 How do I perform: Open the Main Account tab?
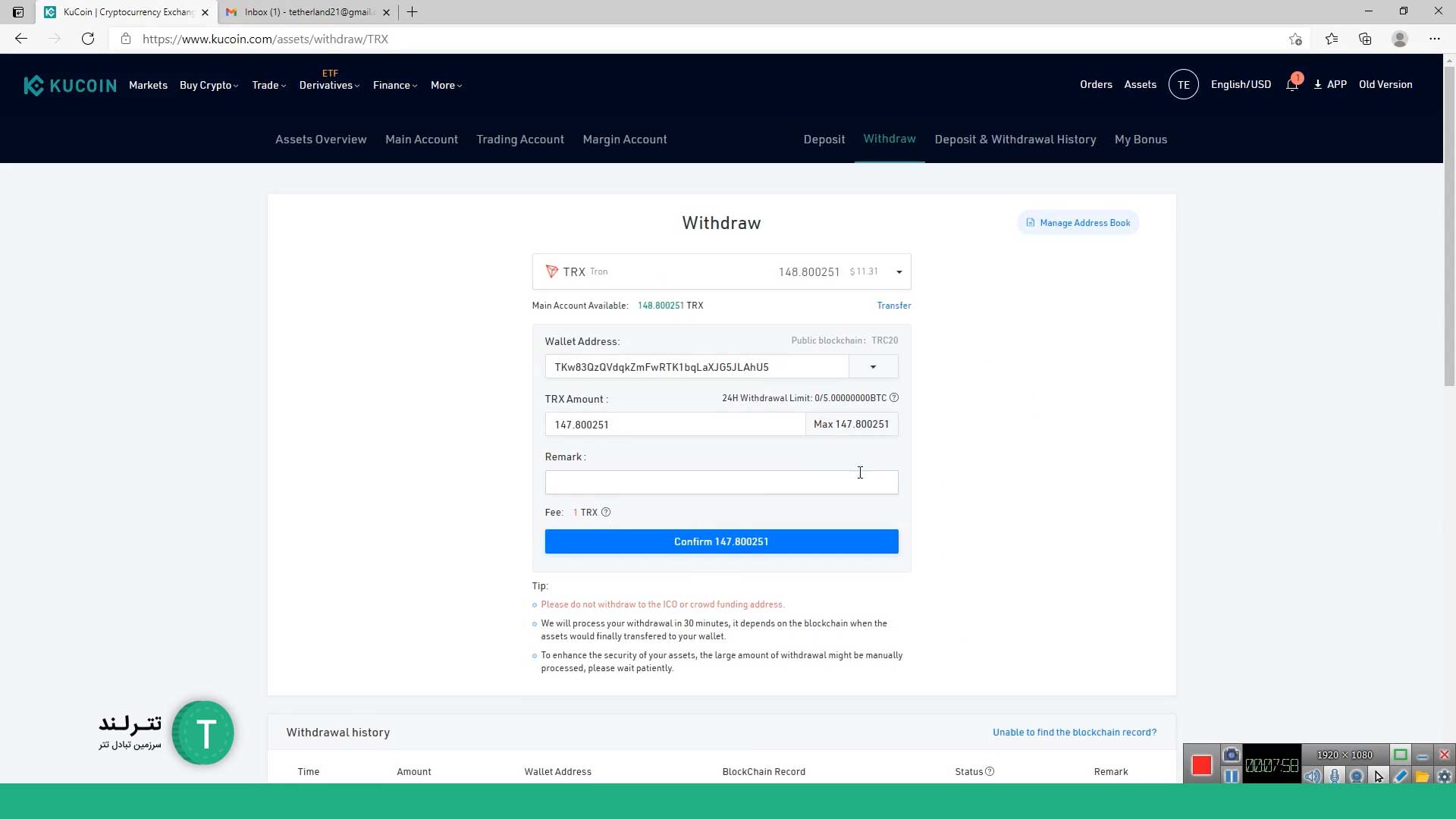click(x=422, y=140)
